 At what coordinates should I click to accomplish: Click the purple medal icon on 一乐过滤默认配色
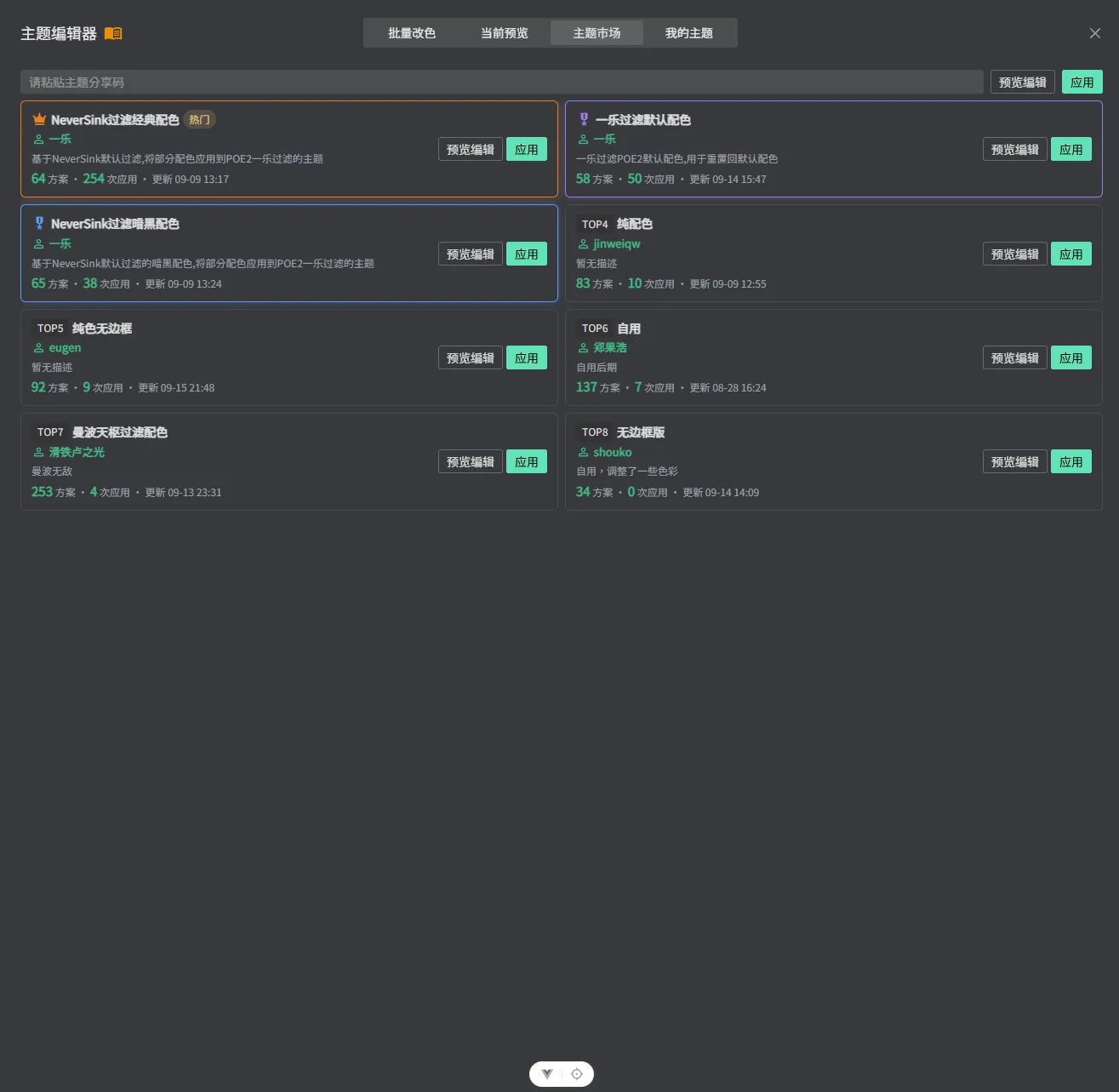coord(584,119)
